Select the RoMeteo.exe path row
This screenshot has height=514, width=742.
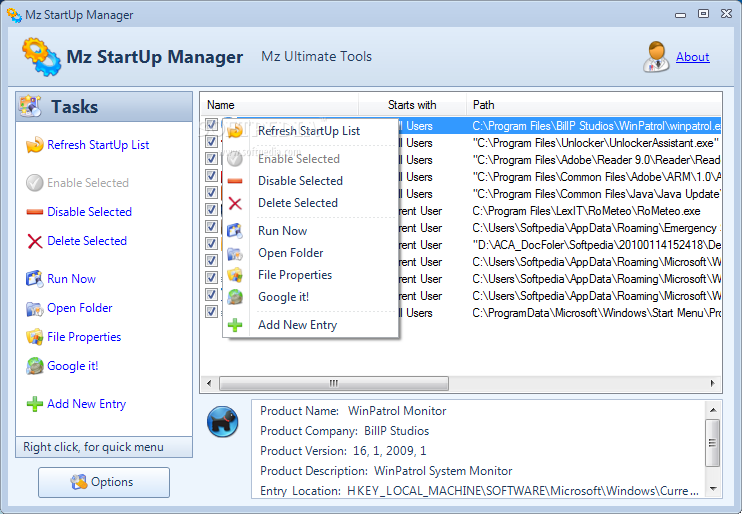click(x=586, y=211)
